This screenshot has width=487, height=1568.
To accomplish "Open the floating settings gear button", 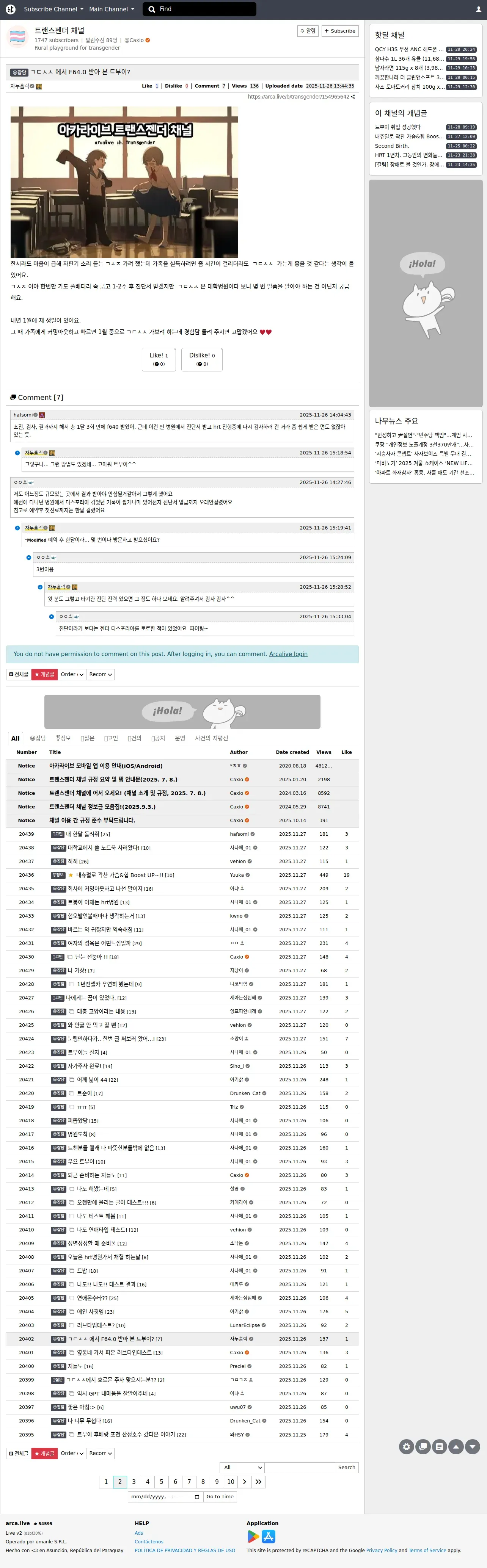I will pyautogui.click(x=407, y=1447).
